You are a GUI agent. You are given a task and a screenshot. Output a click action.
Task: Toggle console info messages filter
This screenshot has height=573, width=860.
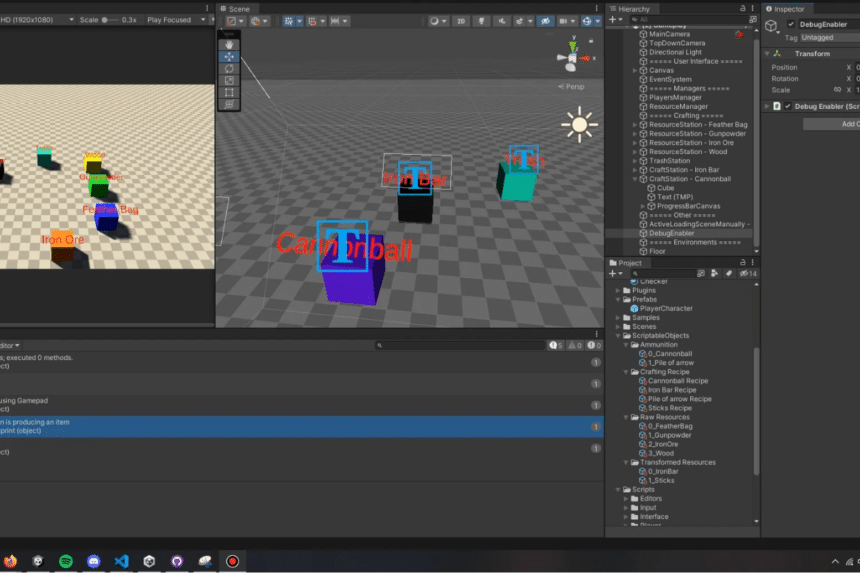tap(556, 345)
